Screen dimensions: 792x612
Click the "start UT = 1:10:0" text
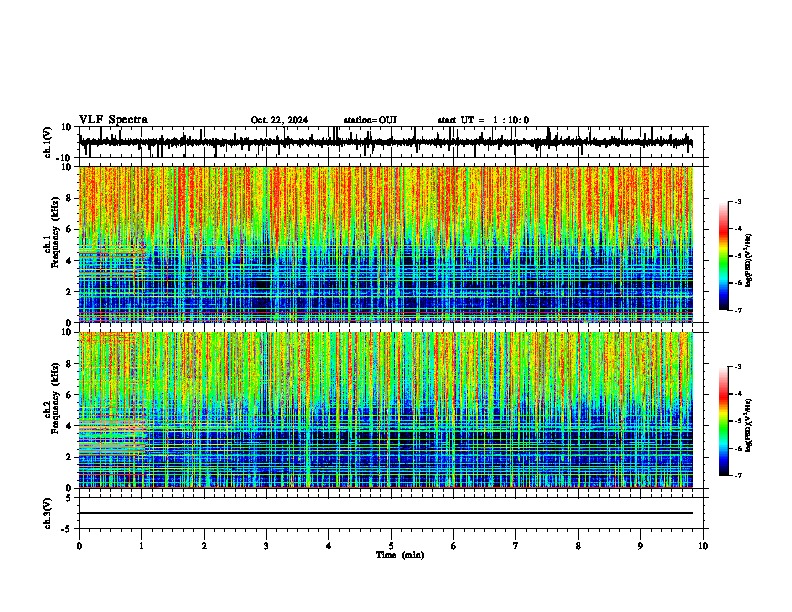click(483, 120)
